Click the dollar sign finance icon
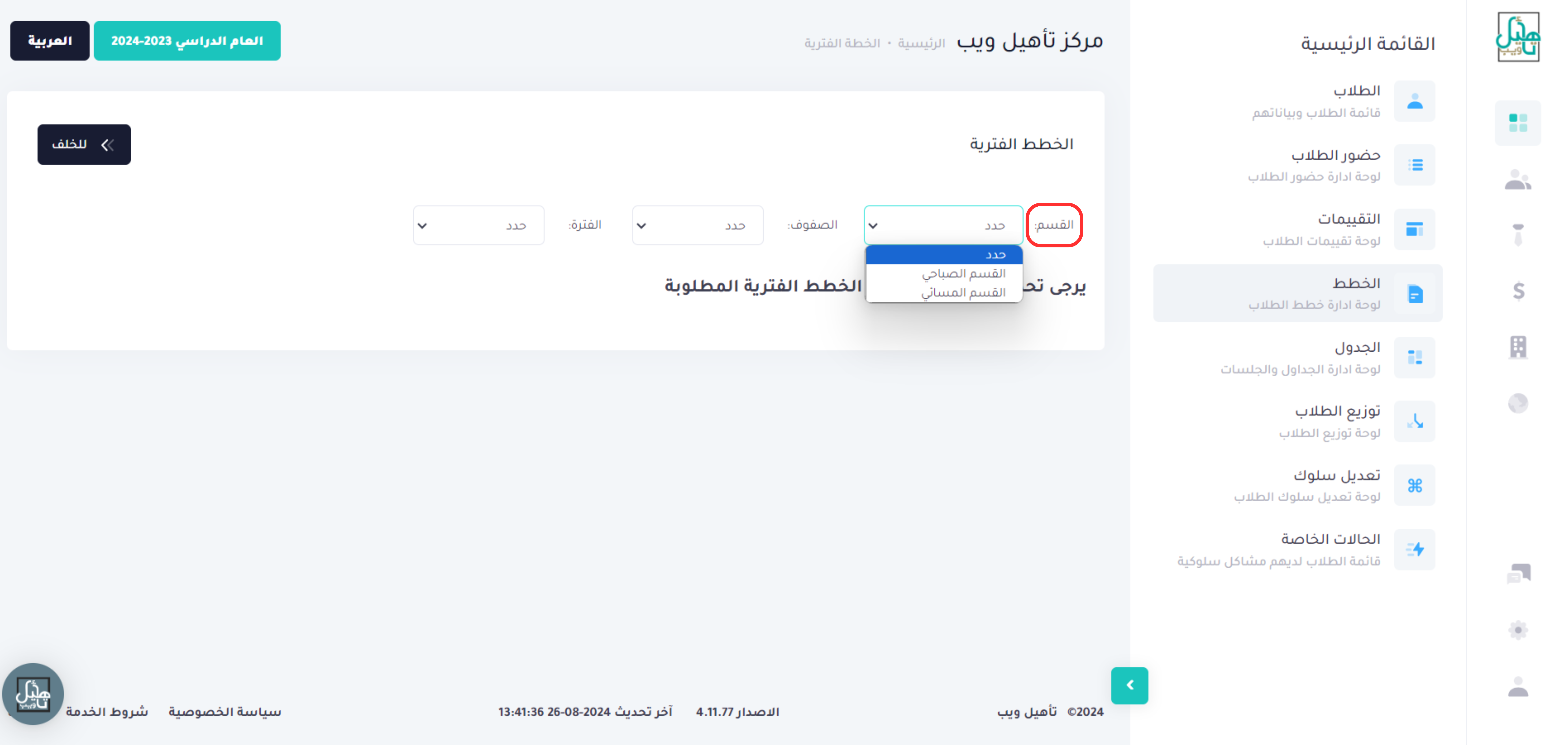 1518,291
